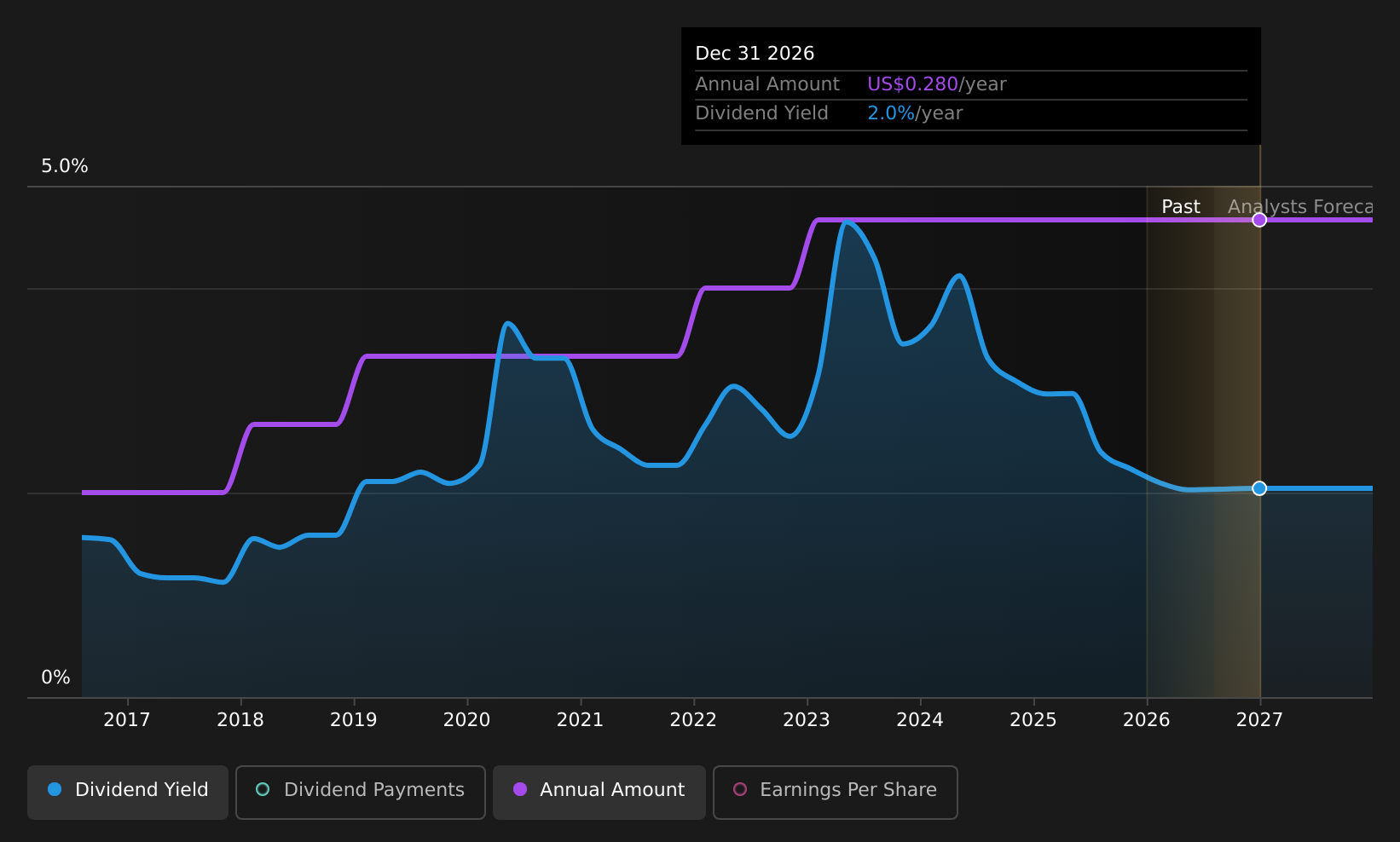Click the 2020 x-axis label

coord(467,720)
